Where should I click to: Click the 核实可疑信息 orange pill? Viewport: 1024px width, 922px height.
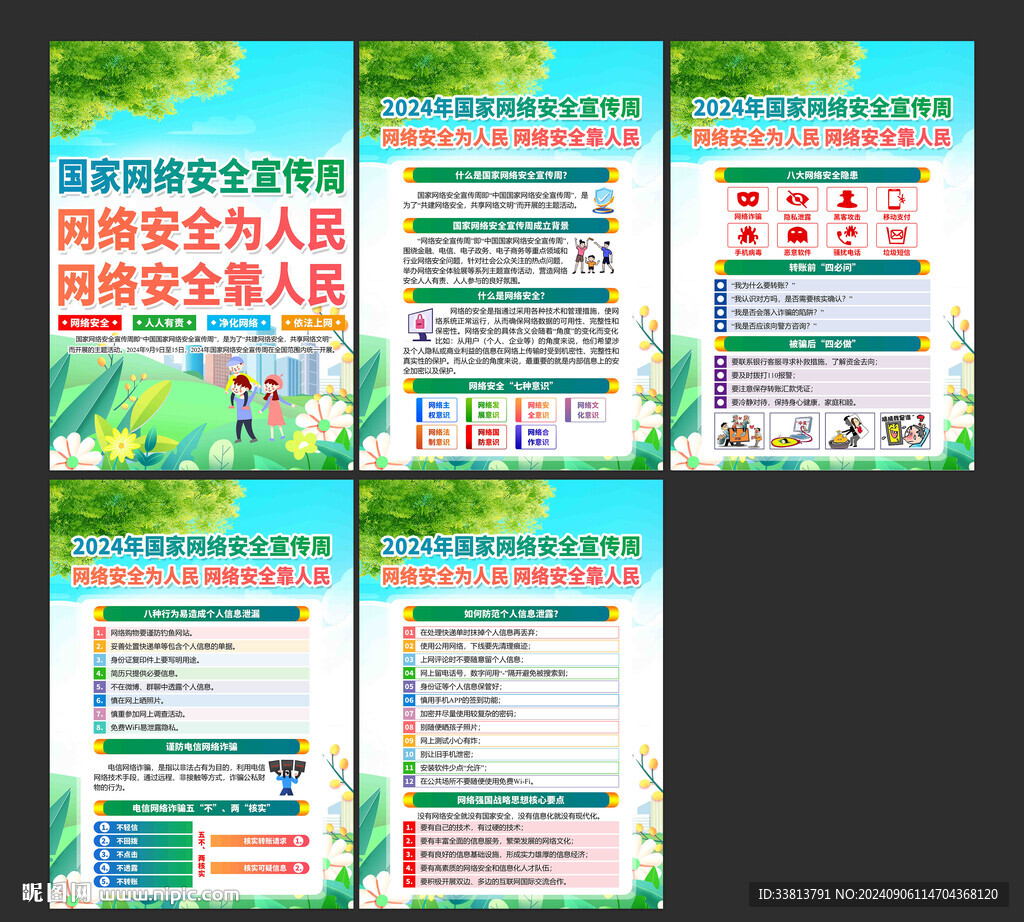point(260,868)
